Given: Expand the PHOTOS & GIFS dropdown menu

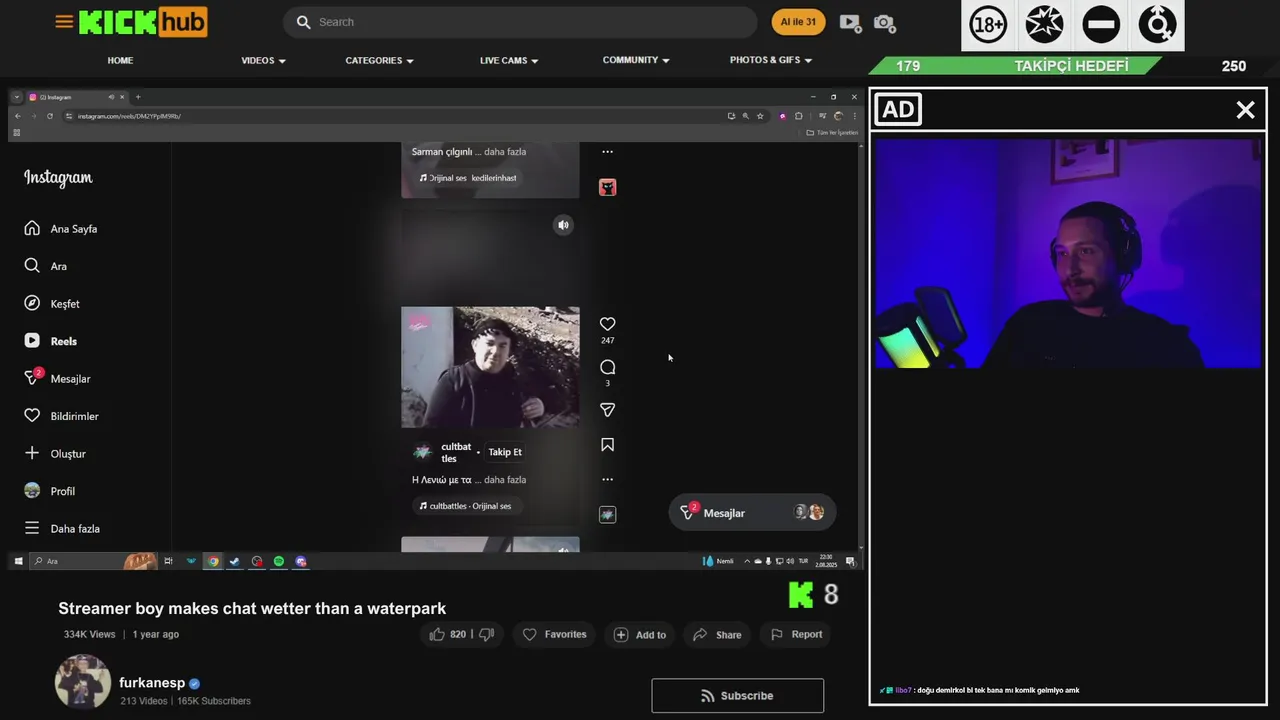Looking at the screenshot, I should [x=771, y=60].
